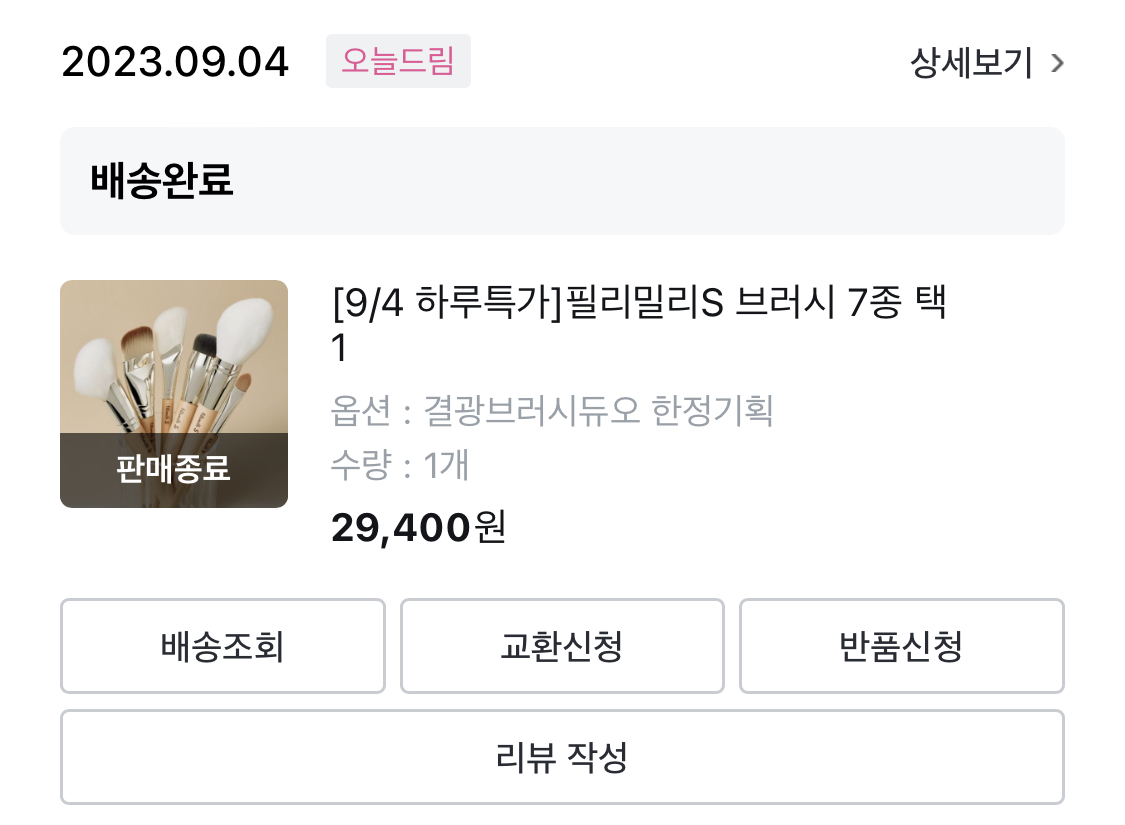
Task: Click the 29,400원 price
Action: 400,527
